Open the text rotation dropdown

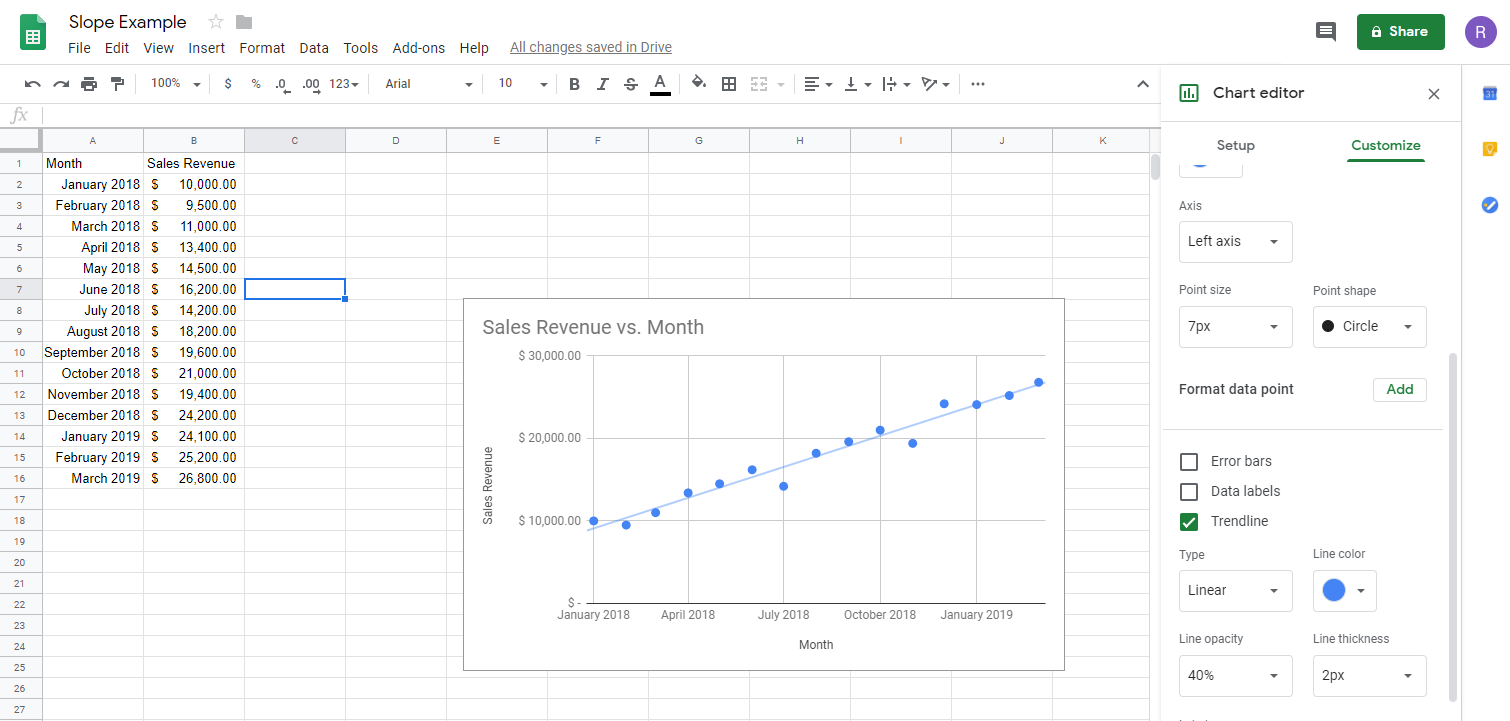[934, 84]
